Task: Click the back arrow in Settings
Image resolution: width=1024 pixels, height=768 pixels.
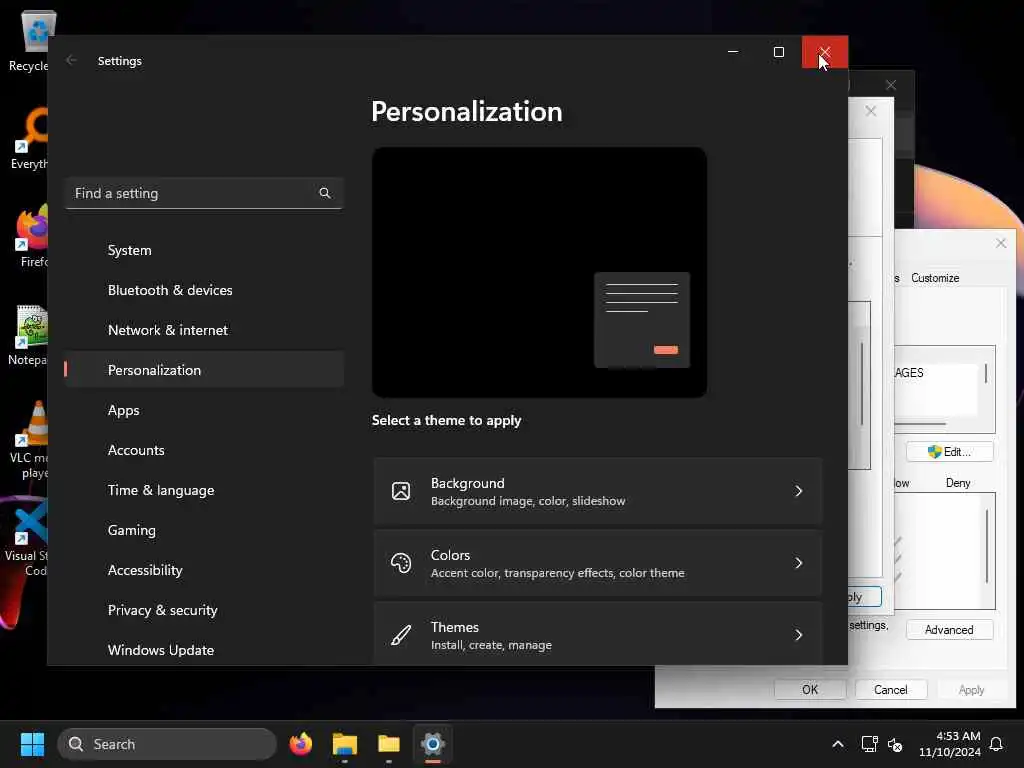Action: pyautogui.click(x=71, y=60)
